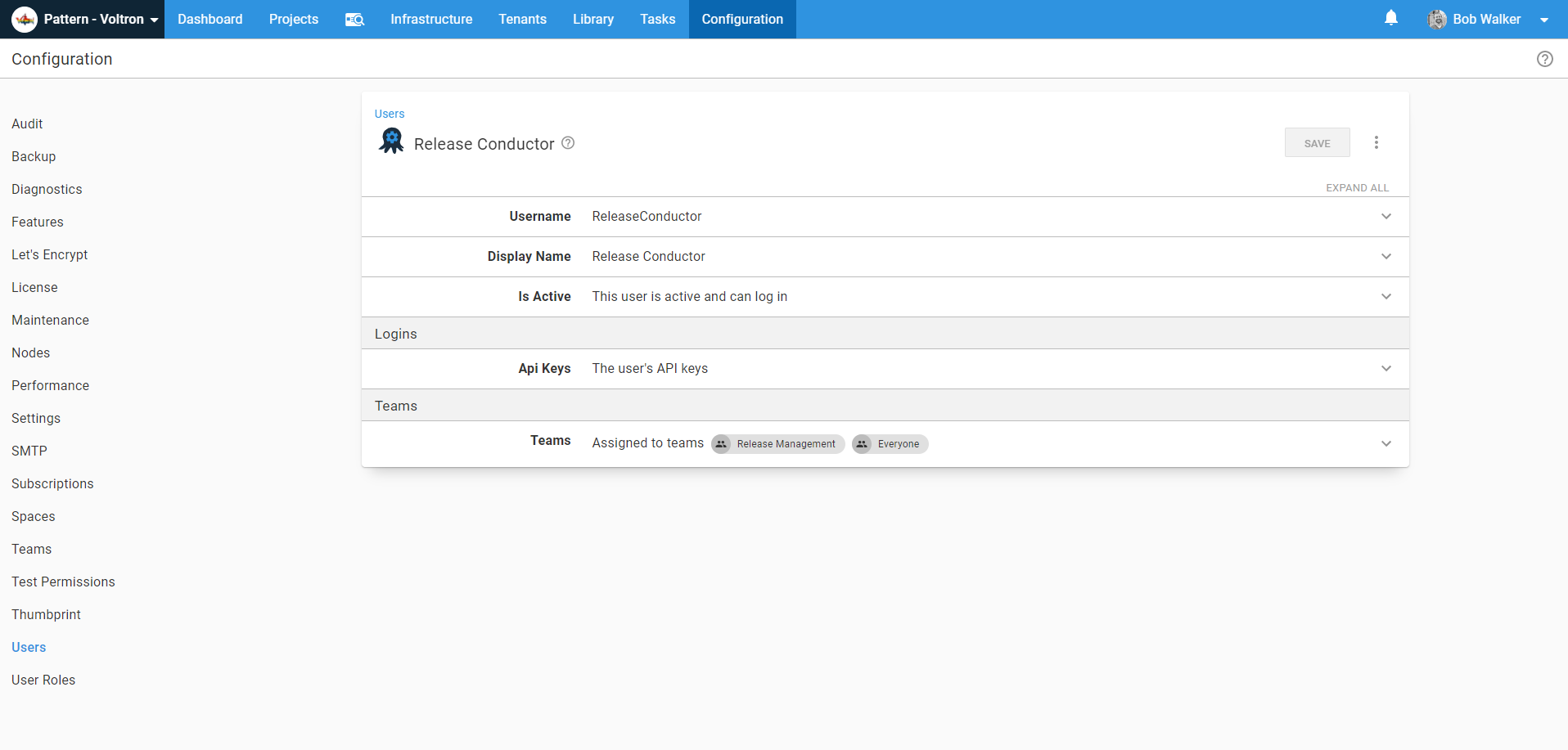Click the help icon next to Release Conductor
The width and height of the screenshot is (1568, 750).
pos(568,143)
